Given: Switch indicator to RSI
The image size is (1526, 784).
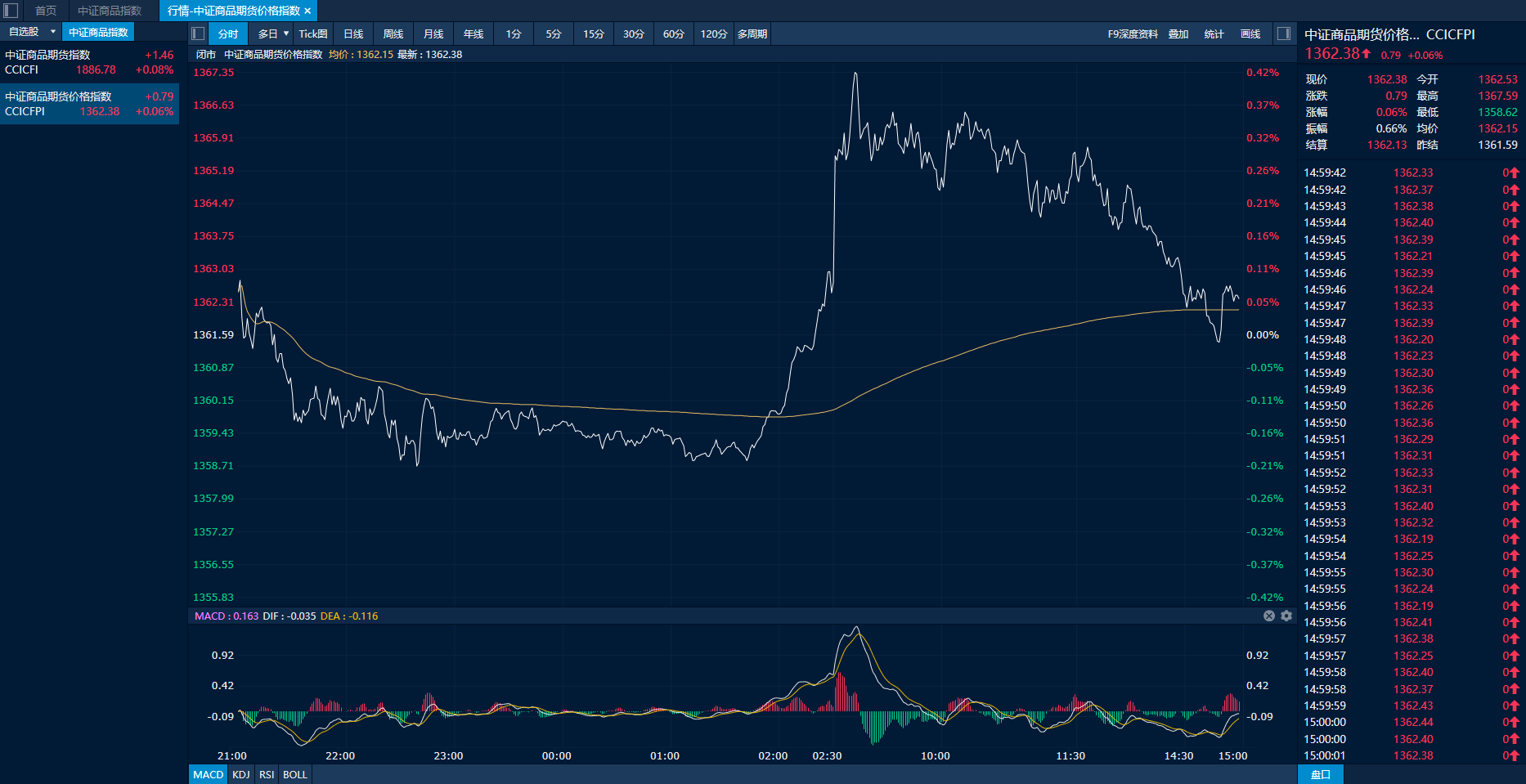Looking at the screenshot, I should pos(267,774).
